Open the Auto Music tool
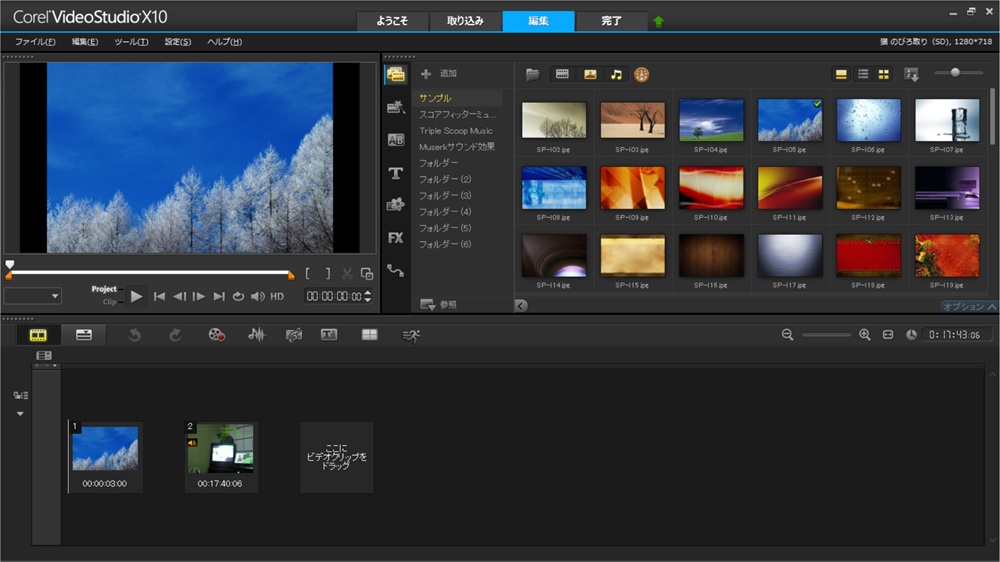The width and height of the screenshot is (1000, 562). pyautogui.click(x=293, y=335)
